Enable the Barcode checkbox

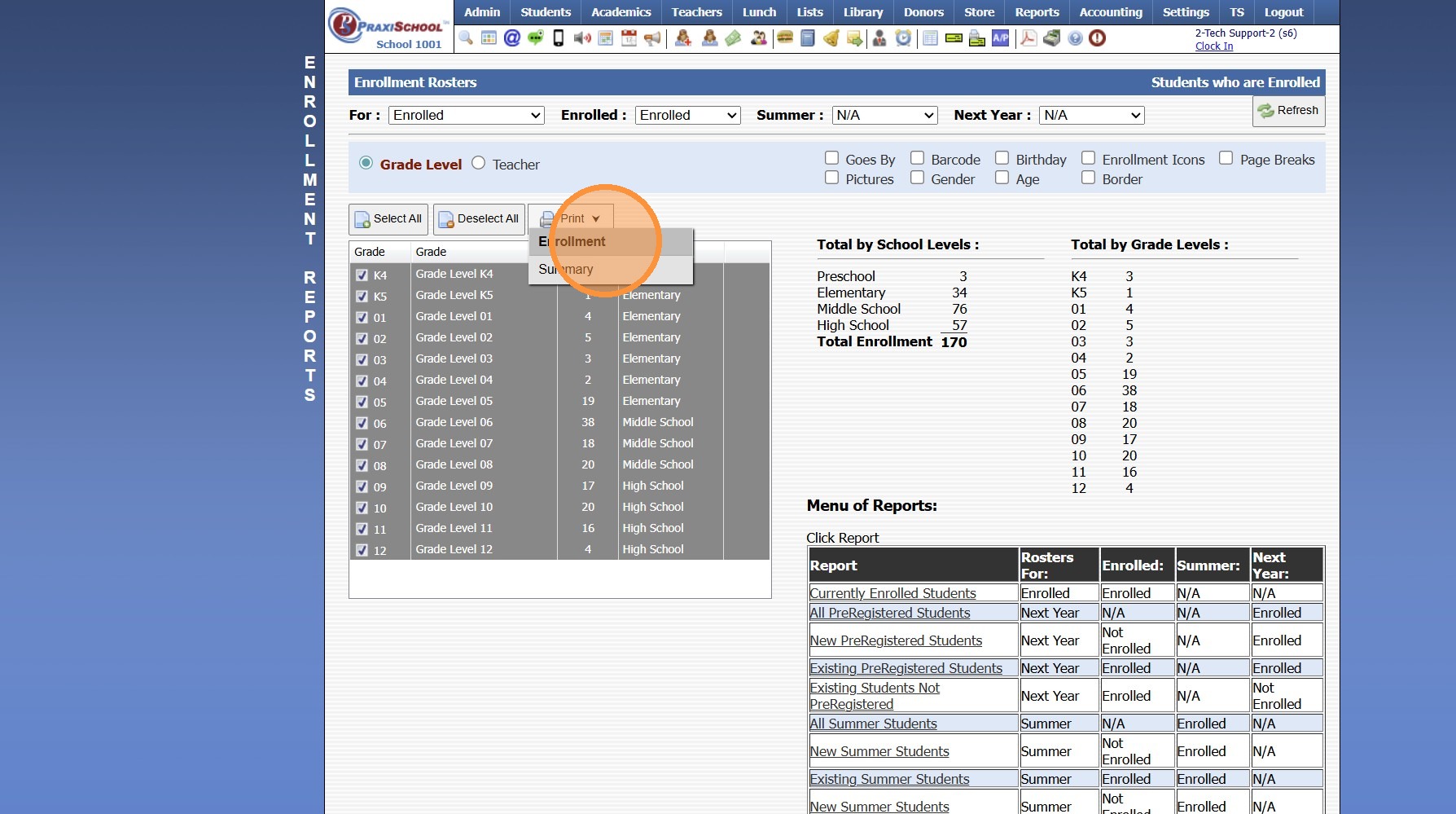(917, 158)
